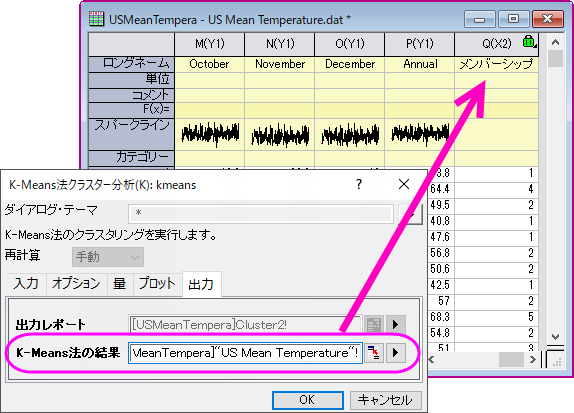Click the green lock icon on column Q

pos(529,42)
